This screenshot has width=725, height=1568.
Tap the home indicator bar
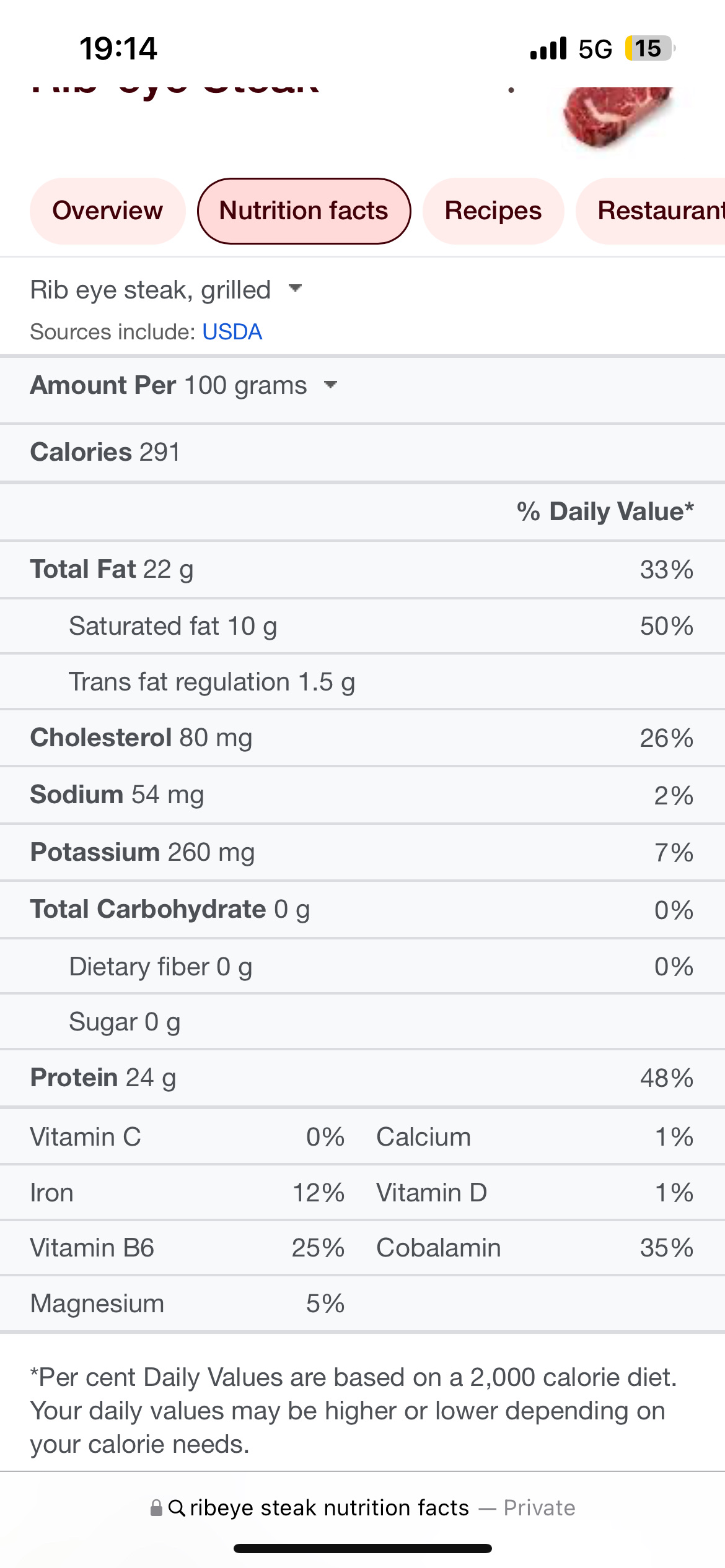[x=362, y=1549]
